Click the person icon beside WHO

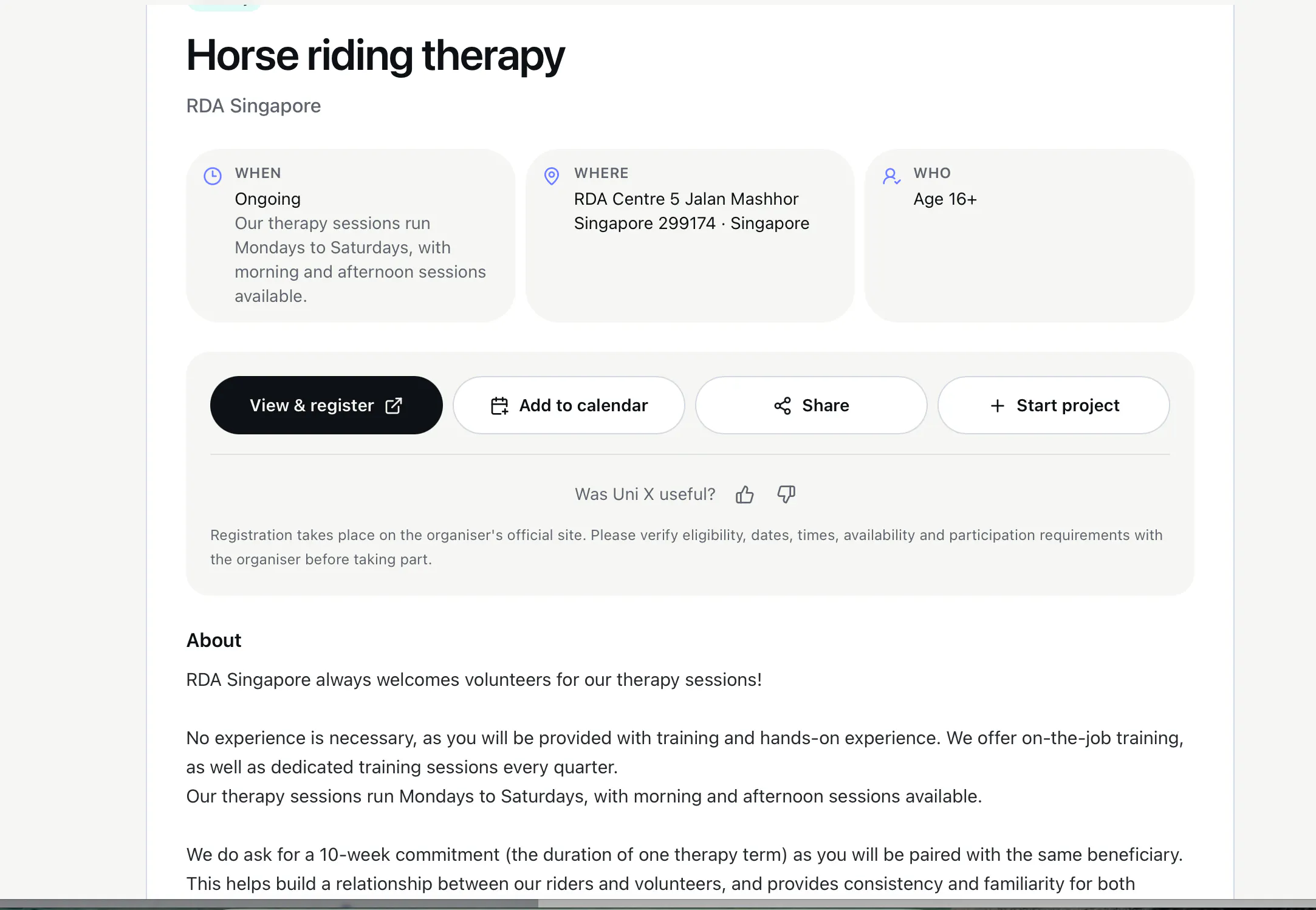click(x=891, y=176)
